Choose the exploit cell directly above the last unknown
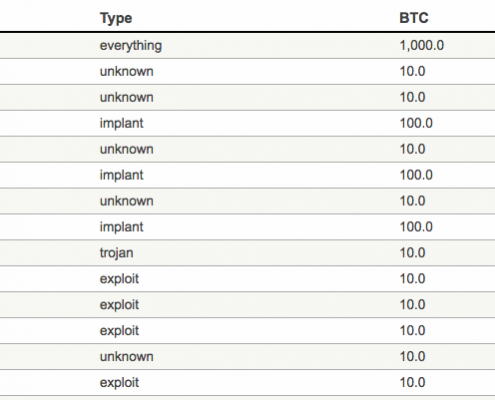This screenshot has height=400, width=495. pos(119,331)
